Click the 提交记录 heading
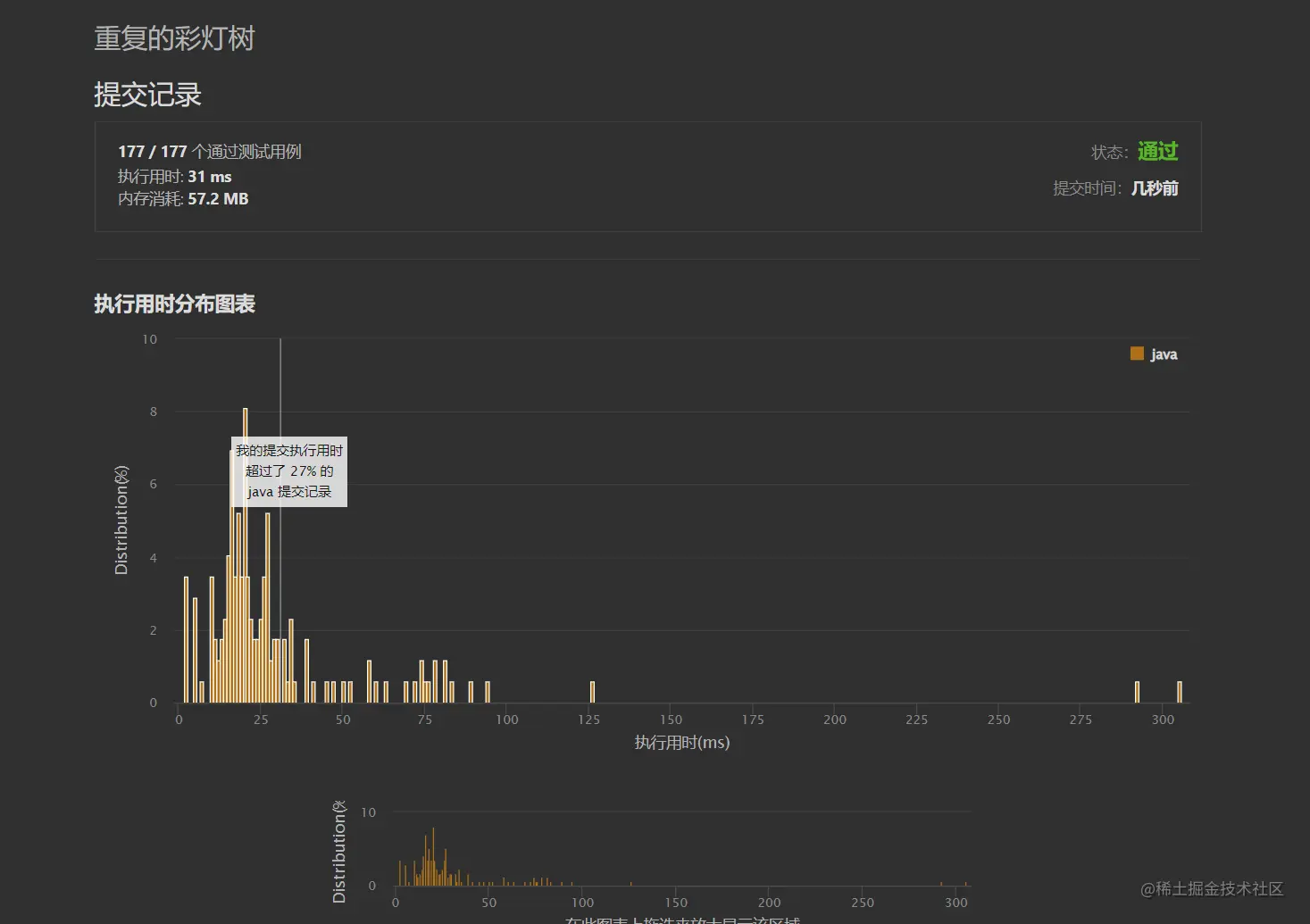The width and height of the screenshot is (1310, 924). click(x=148, y=95)
